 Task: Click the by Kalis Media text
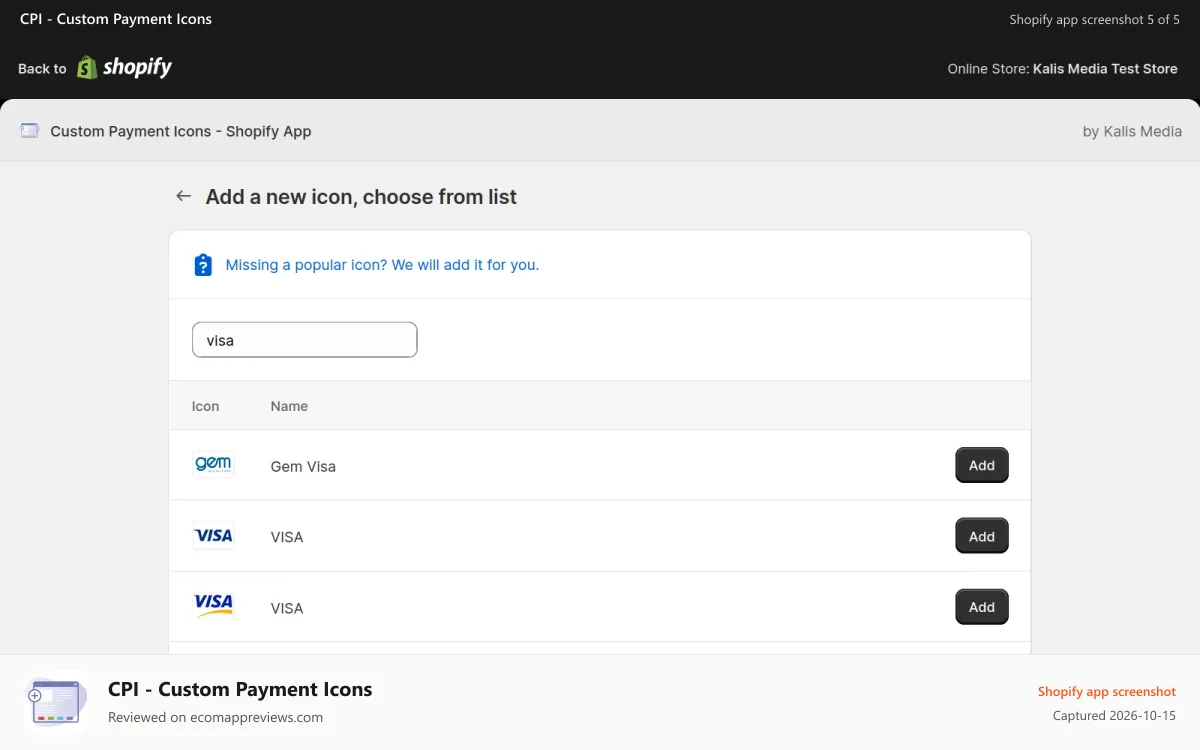coord(1132,131)
